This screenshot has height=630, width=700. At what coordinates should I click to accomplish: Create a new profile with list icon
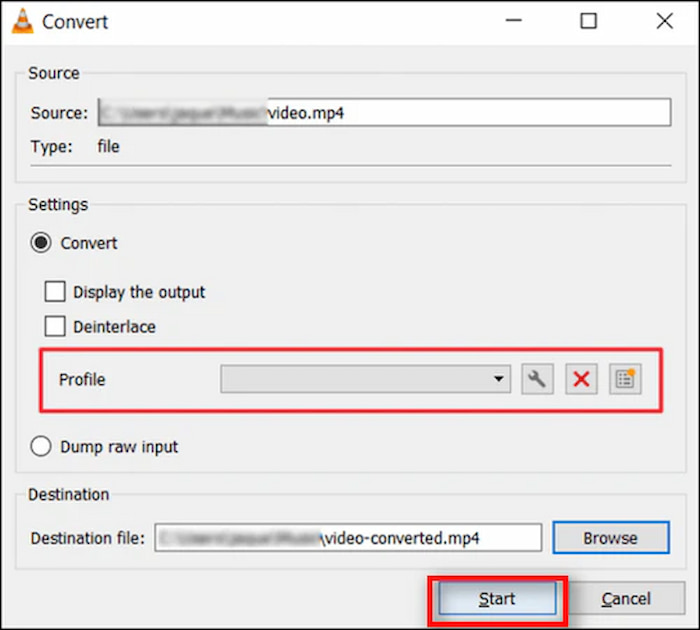(625, 379)
